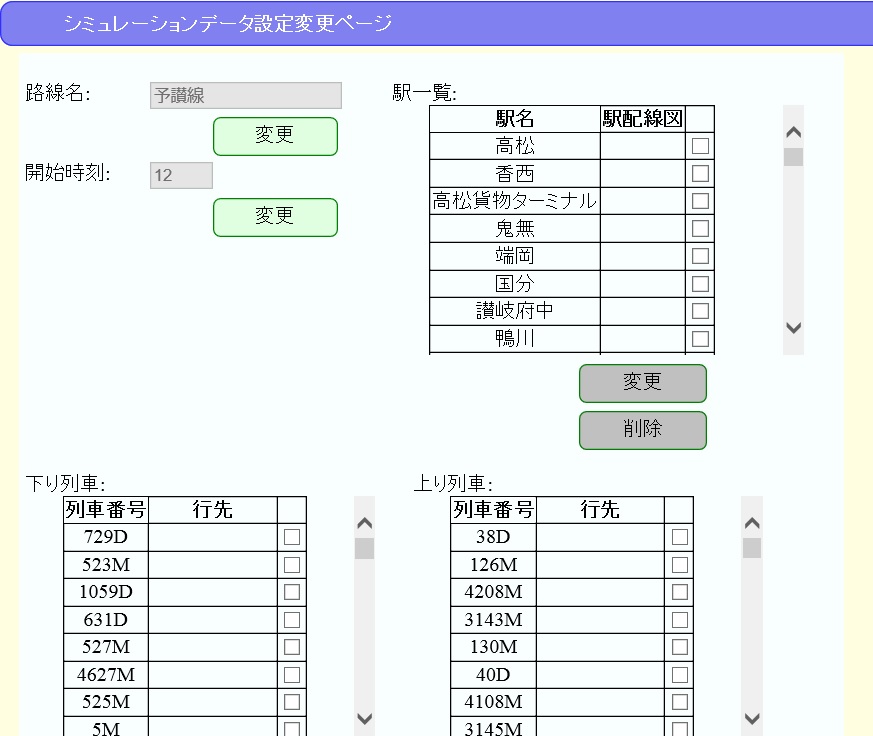Toggle the checkbox for train 4627M
The image size is (873, 736).
(290, 674)
